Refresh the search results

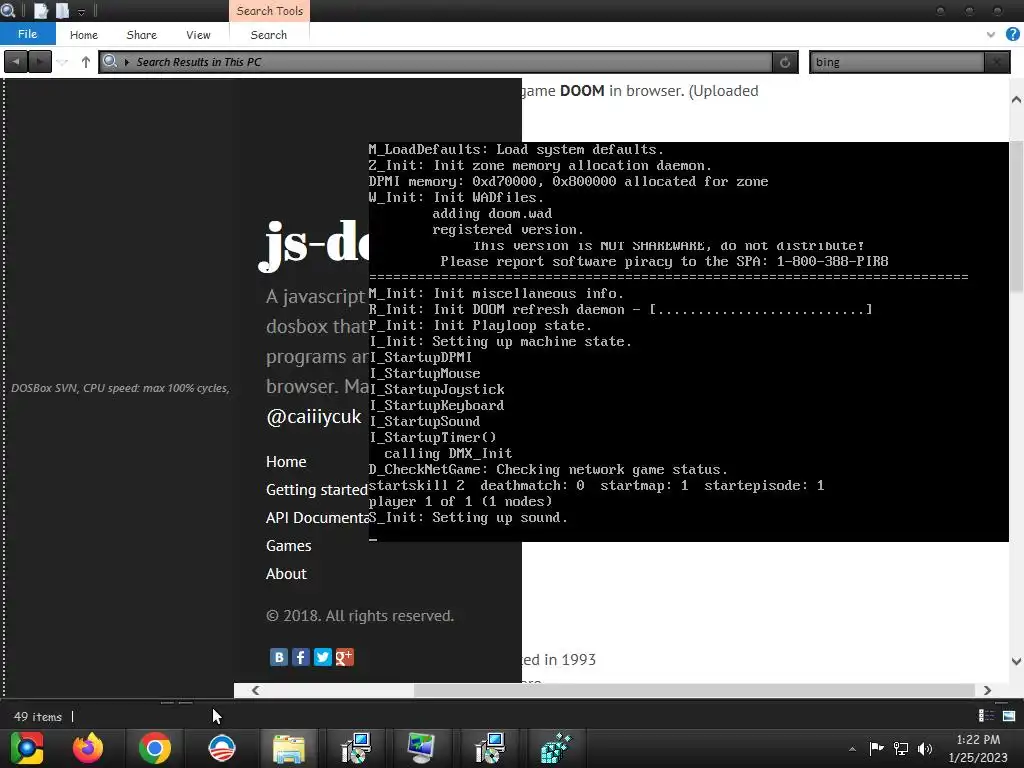[x=785, y=62]
